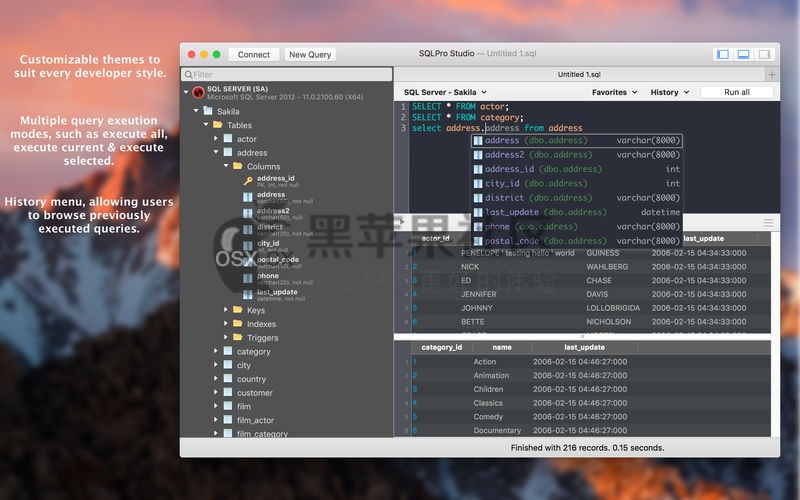Click the New Query button
The image size is (800, 500).
(x=310, y=55)
